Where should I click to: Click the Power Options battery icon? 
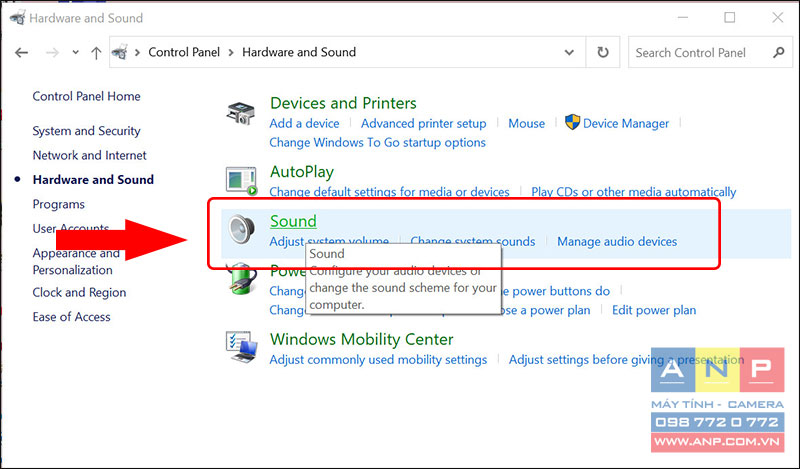point(242,278)
